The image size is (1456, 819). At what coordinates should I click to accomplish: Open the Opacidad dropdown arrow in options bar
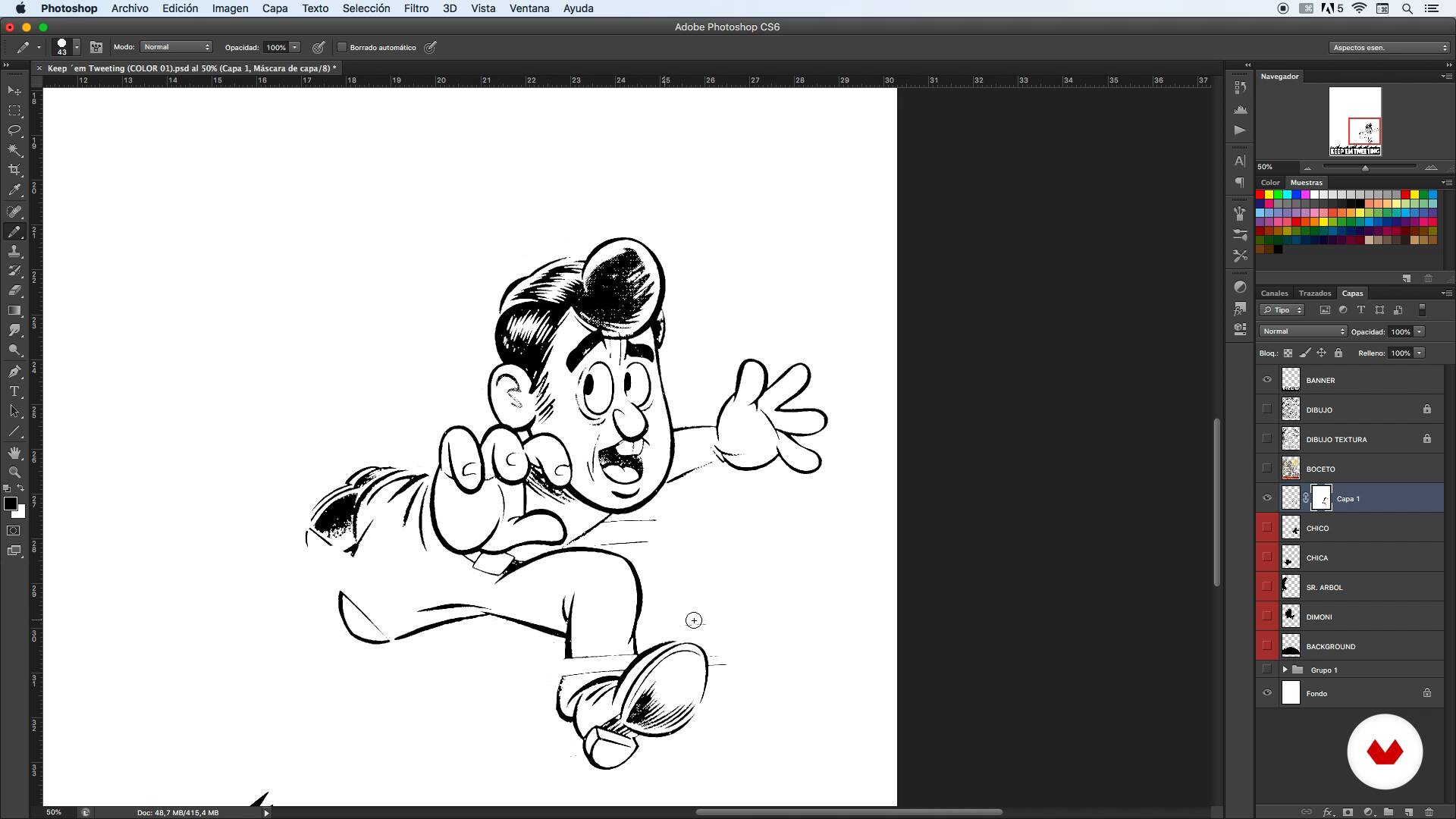295,47
